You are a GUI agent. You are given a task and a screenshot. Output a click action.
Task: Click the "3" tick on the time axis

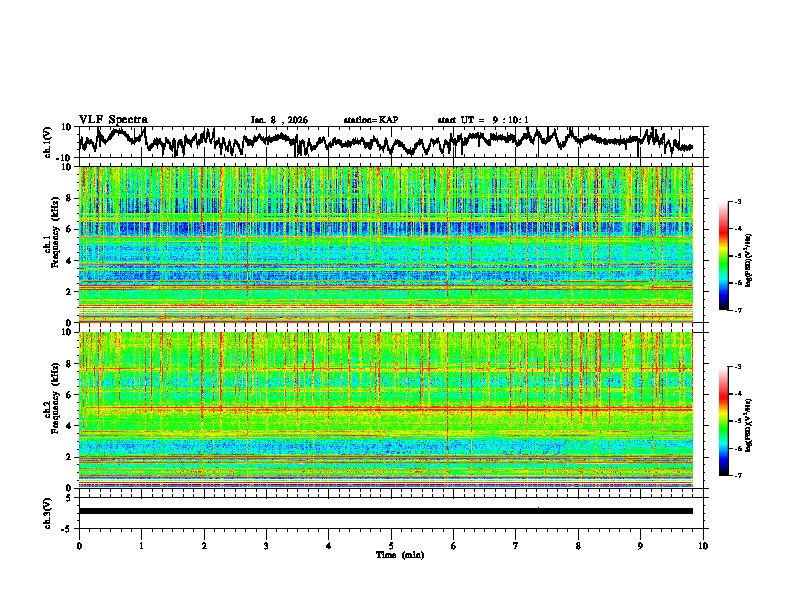(266, 546)
